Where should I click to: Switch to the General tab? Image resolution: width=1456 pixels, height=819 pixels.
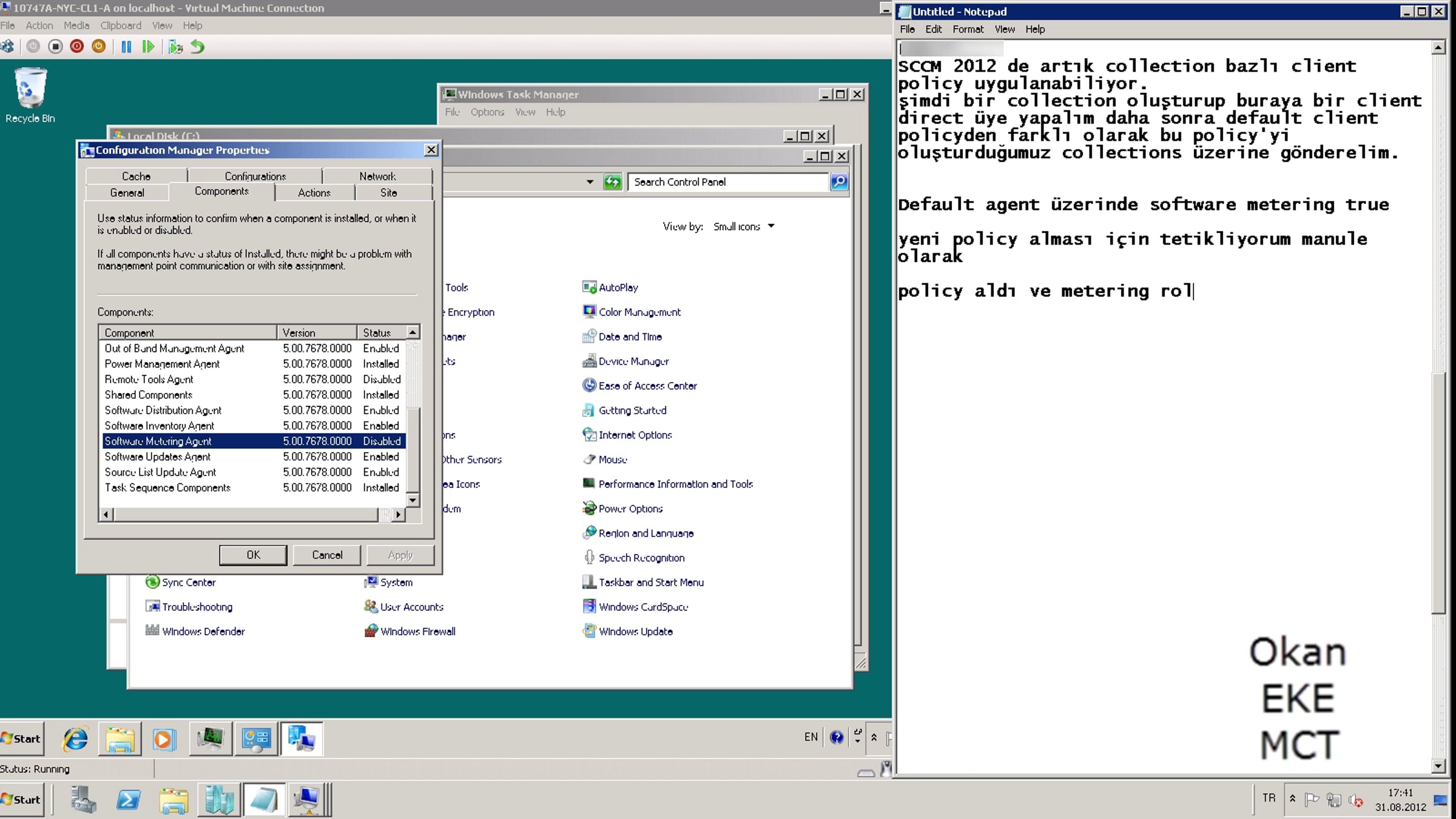pyautogui.click(x=127, y=192)
